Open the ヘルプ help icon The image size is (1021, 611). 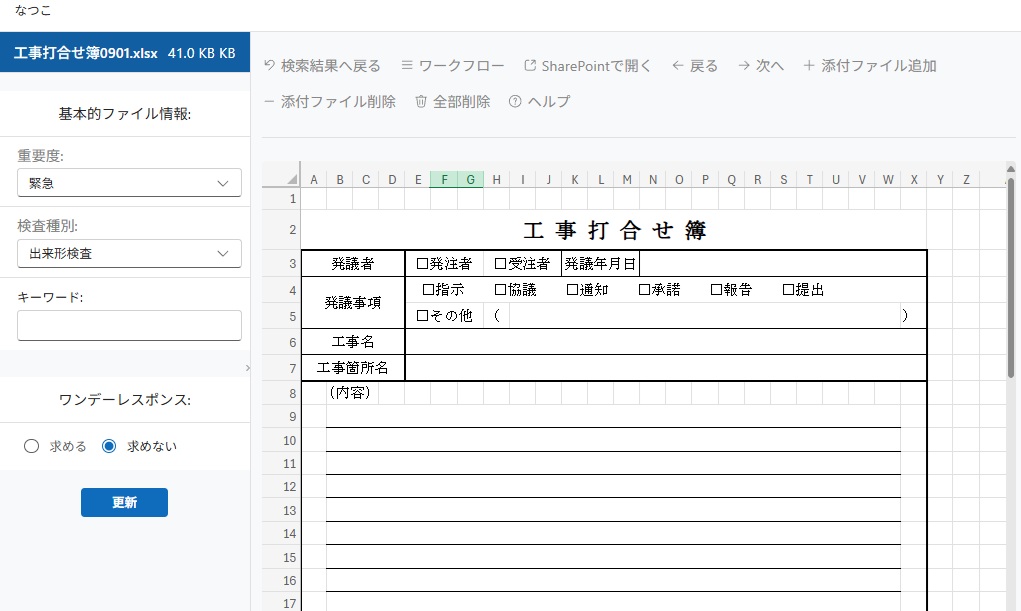pos(515,101)
